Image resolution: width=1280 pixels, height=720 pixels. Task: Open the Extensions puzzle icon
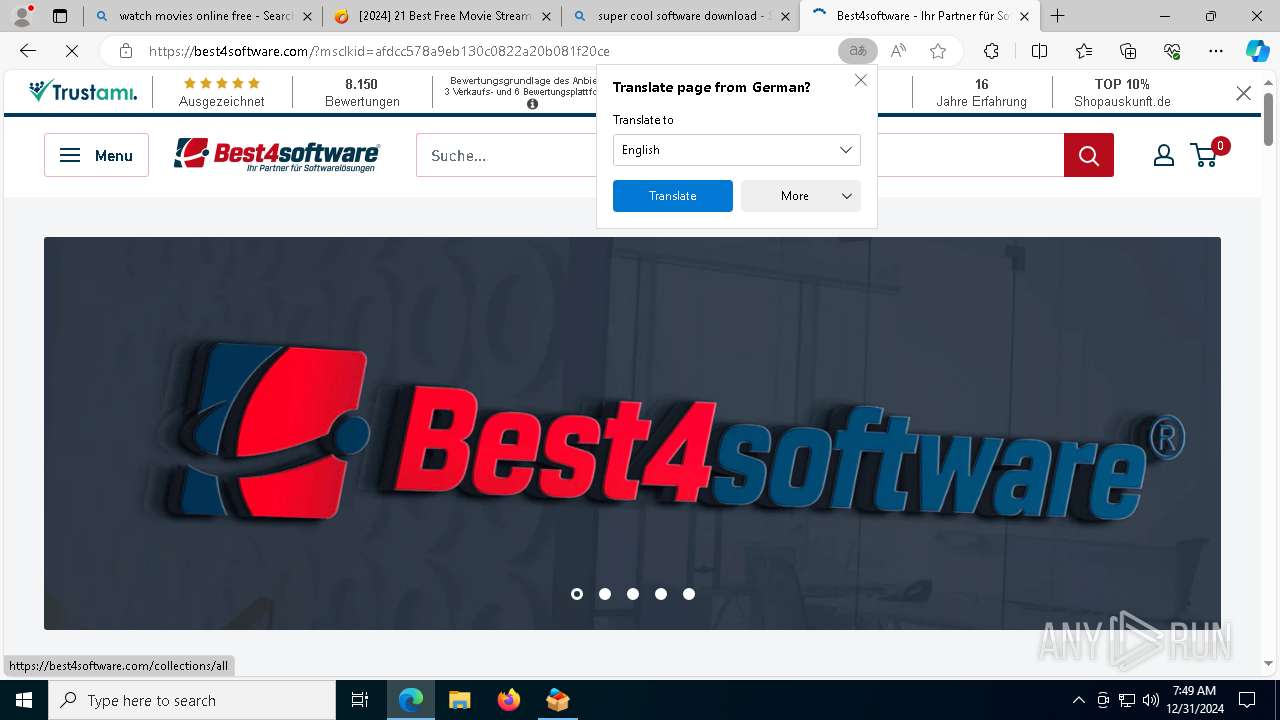pos(991,51)
